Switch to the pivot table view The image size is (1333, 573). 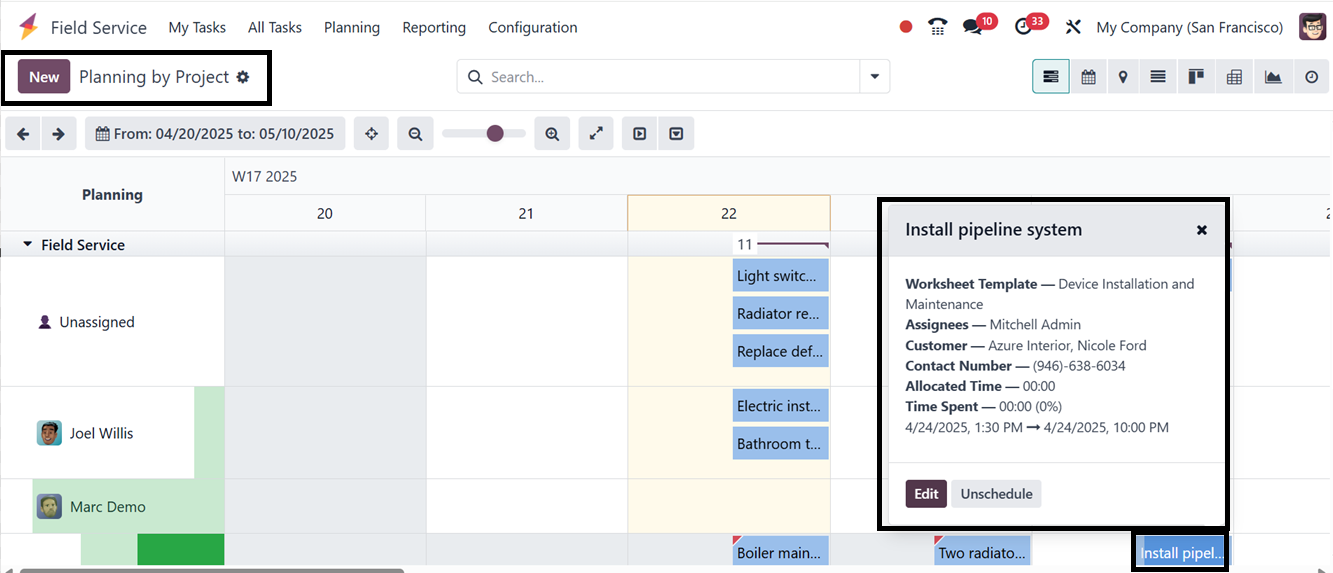(x=1234, y=77)
